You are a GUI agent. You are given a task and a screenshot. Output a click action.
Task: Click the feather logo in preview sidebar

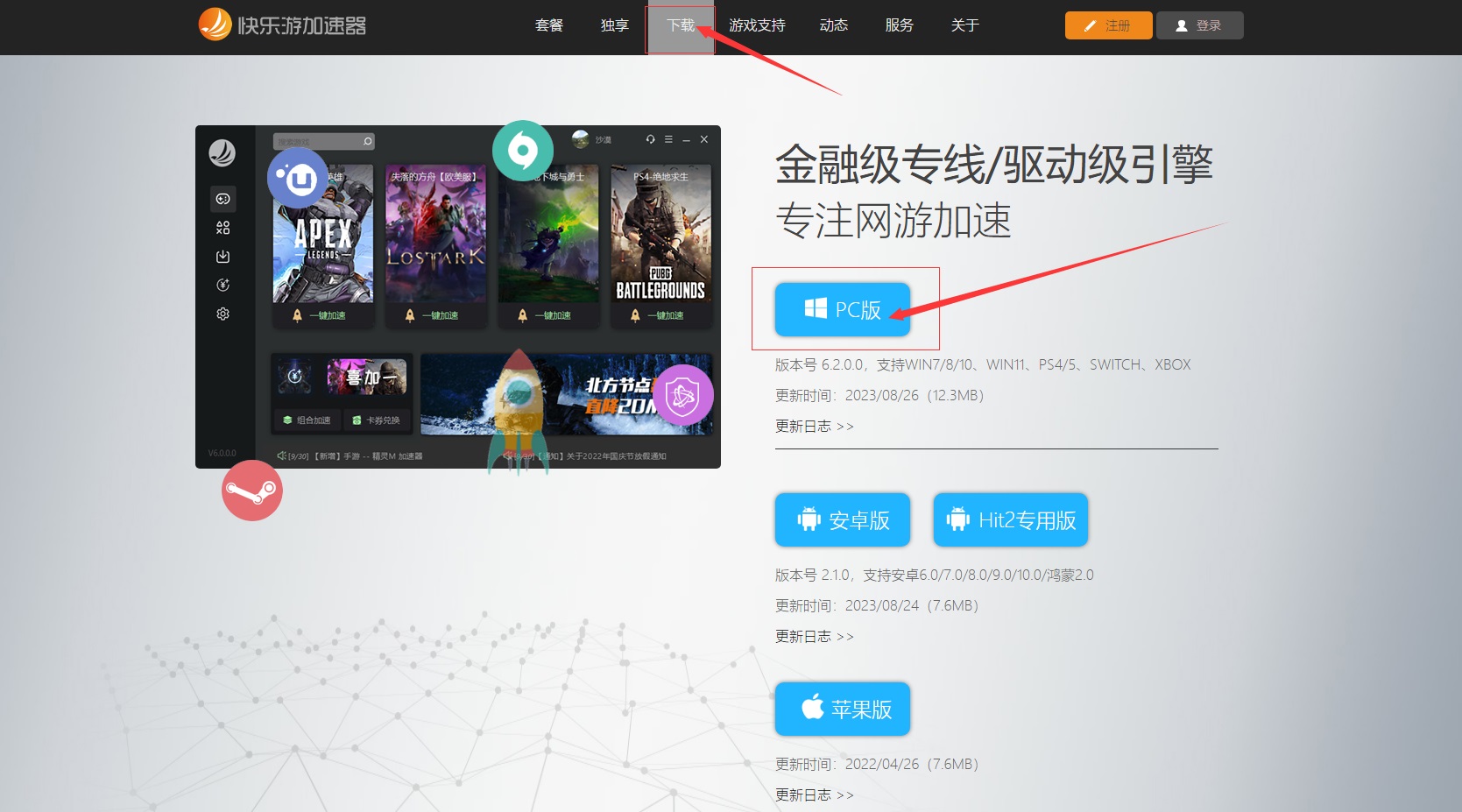222,153
